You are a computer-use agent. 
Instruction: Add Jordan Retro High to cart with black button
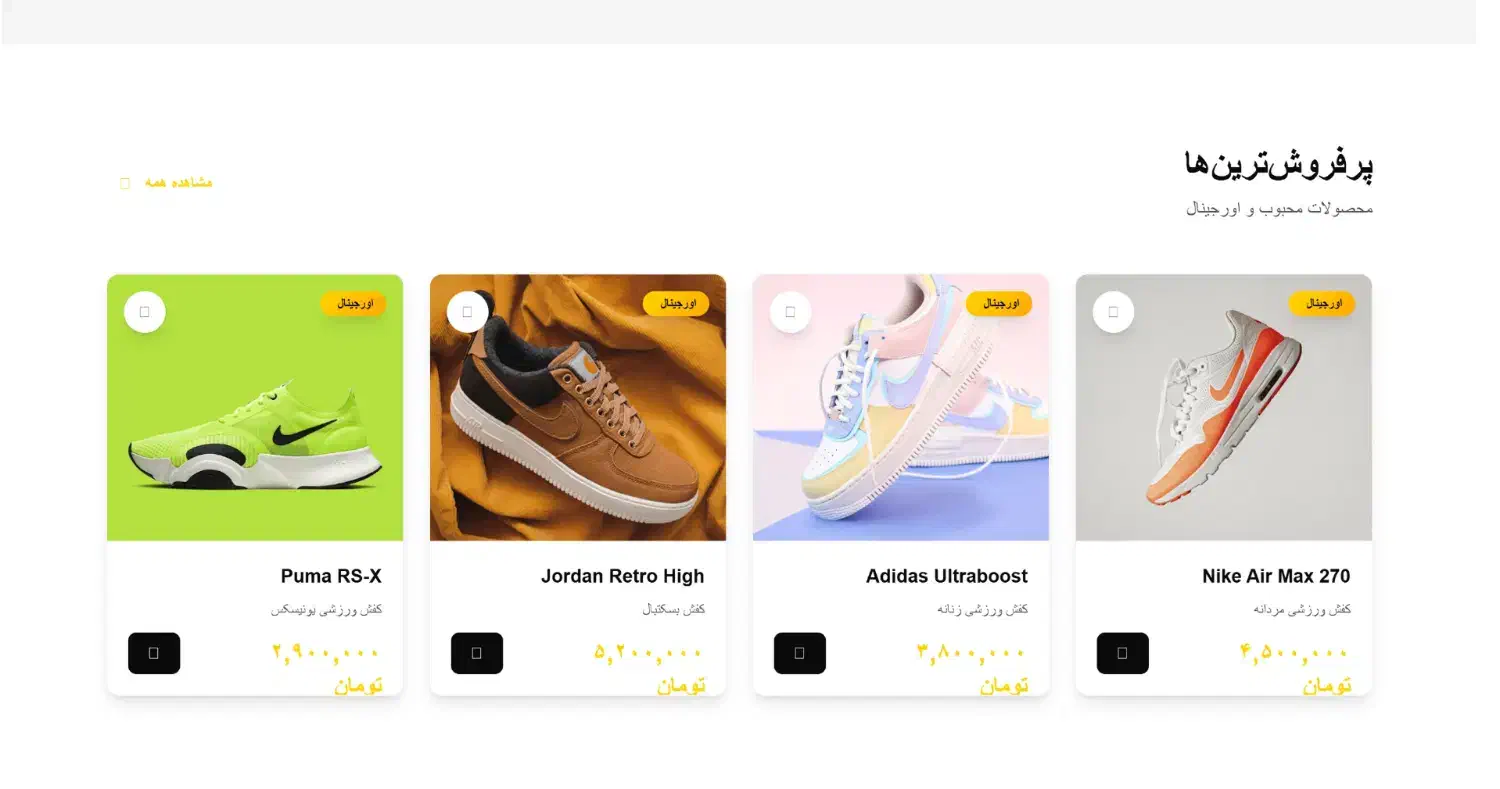(x=477, y=653)
